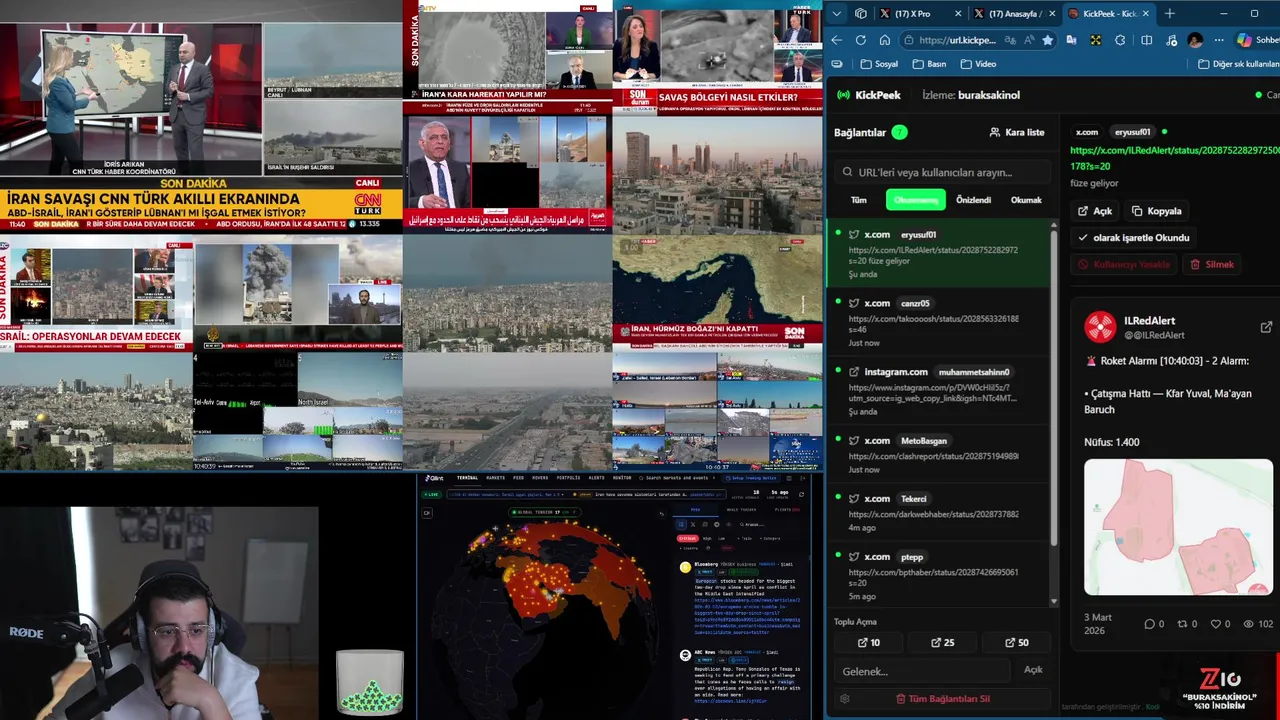This screenshot has width=1280, height=720.
Task: Select the Okumak filter tab
Action: tap(1026, 200)
